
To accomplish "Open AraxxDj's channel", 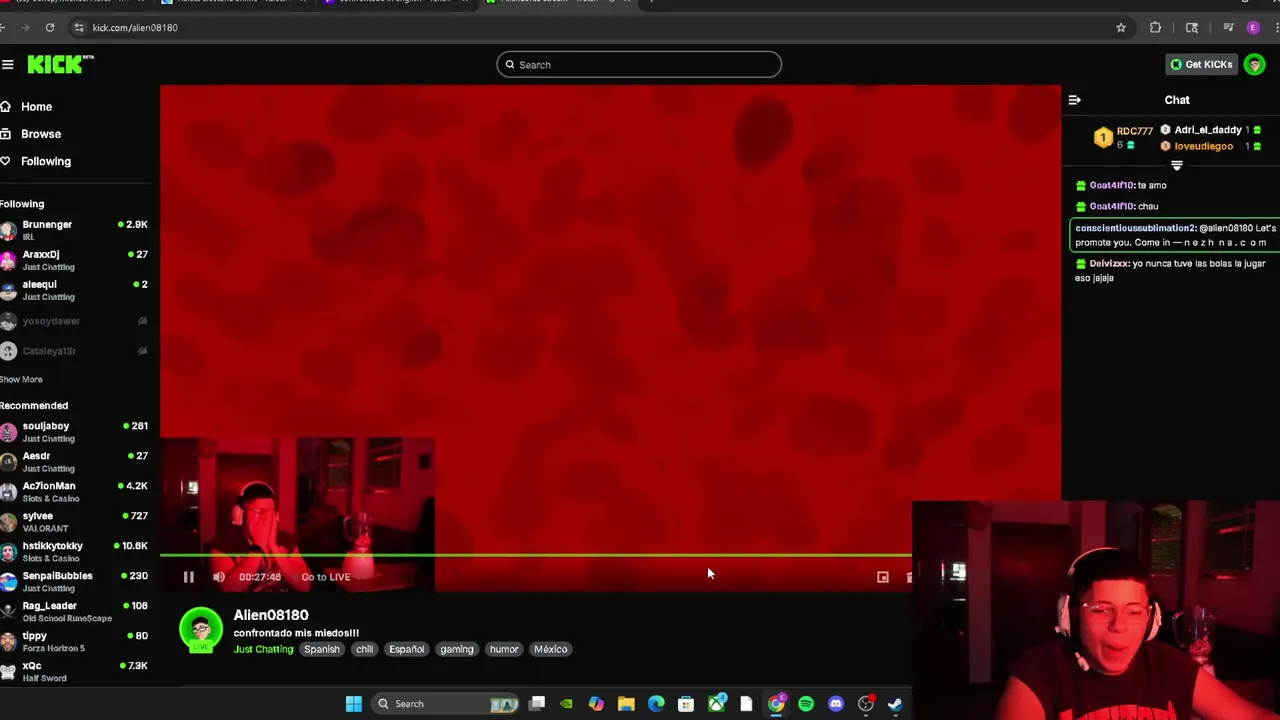I will [75, 260].
